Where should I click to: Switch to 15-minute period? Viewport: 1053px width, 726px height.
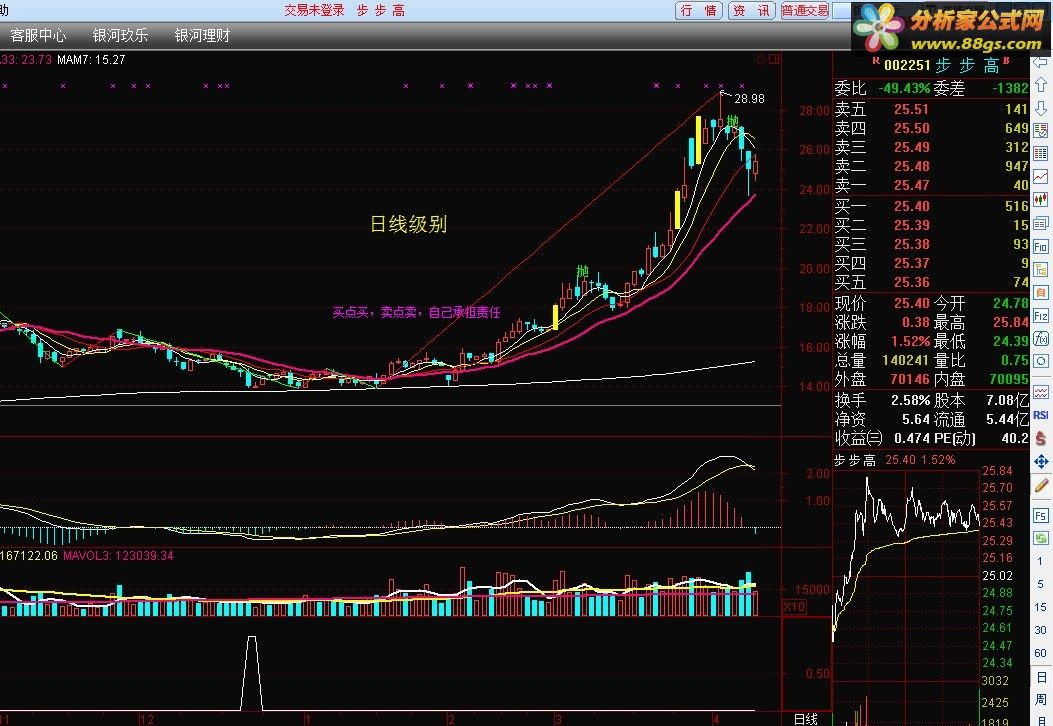tap(1040, 606)
